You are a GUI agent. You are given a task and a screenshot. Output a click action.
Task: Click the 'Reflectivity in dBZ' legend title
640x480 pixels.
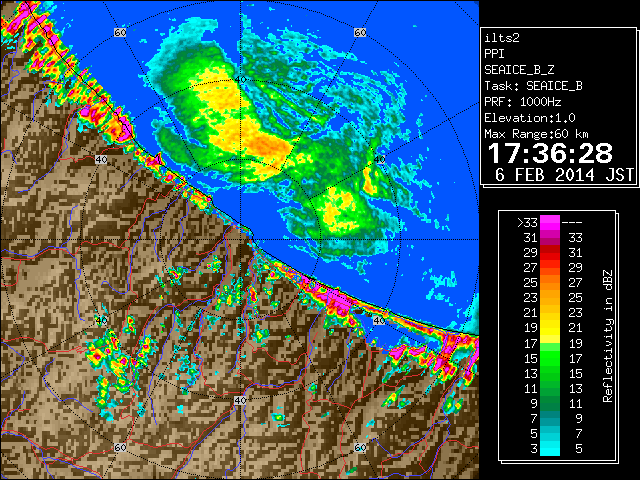(x=607, y=336)
